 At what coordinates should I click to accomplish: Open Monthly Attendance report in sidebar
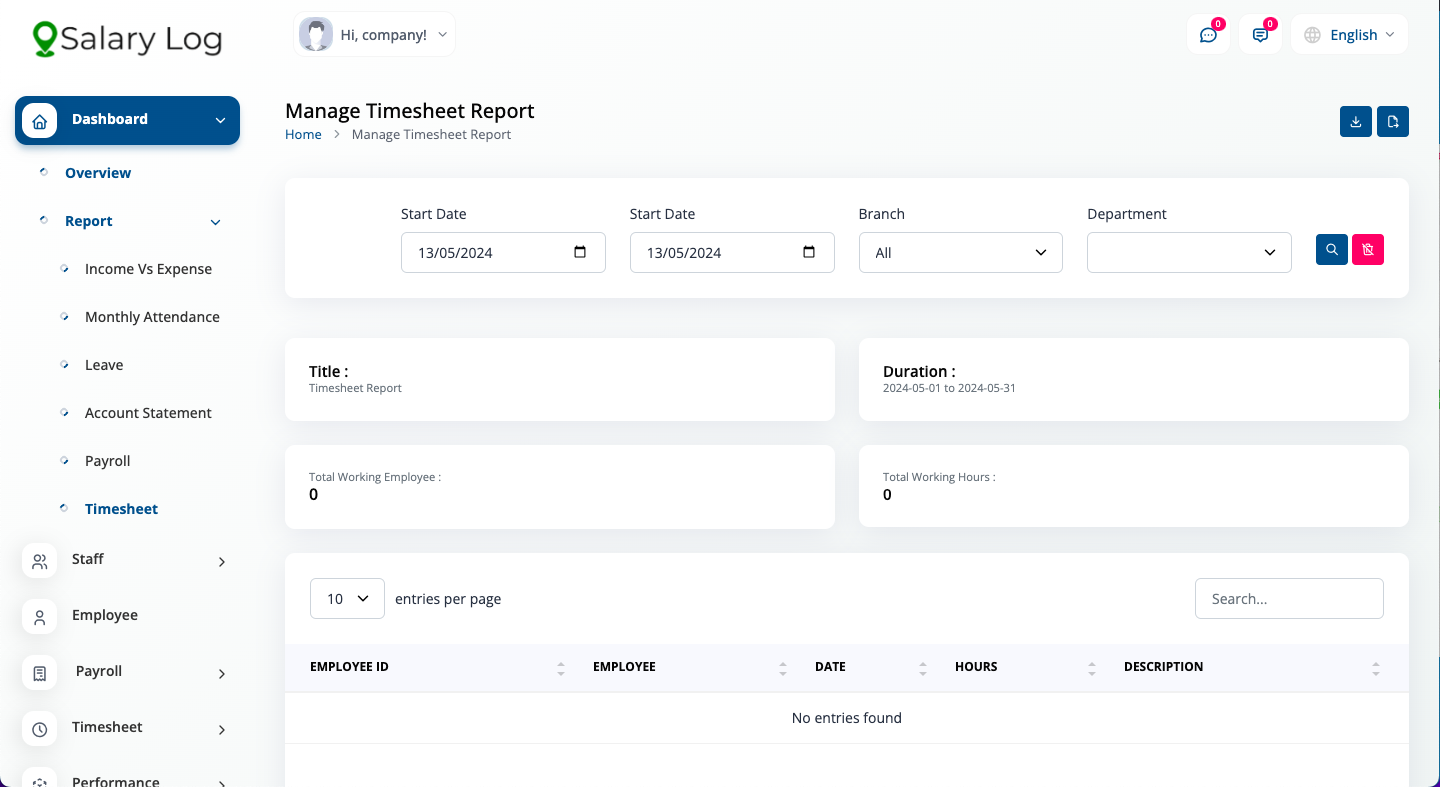(x=152, y=317)
